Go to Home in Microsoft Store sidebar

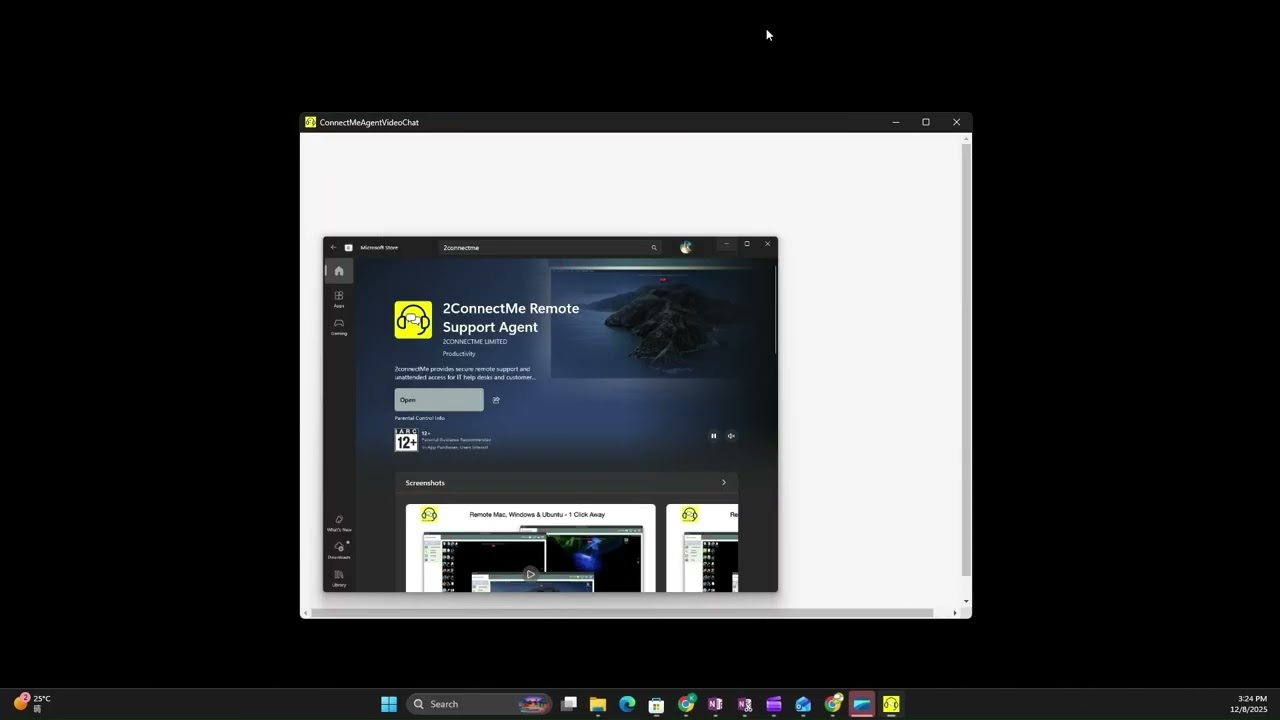coord(339,271)
